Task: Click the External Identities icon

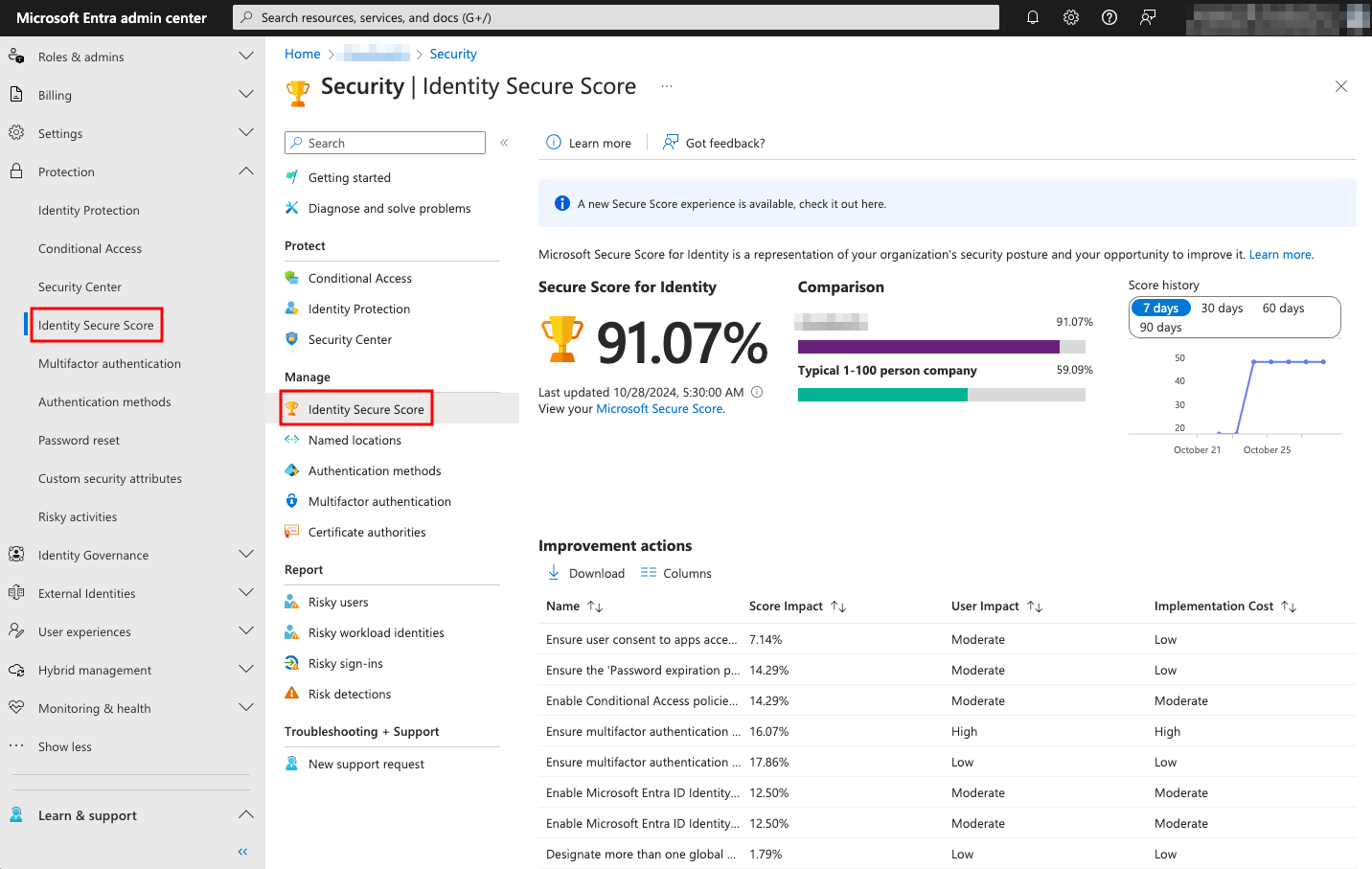Action: [16, 592]
